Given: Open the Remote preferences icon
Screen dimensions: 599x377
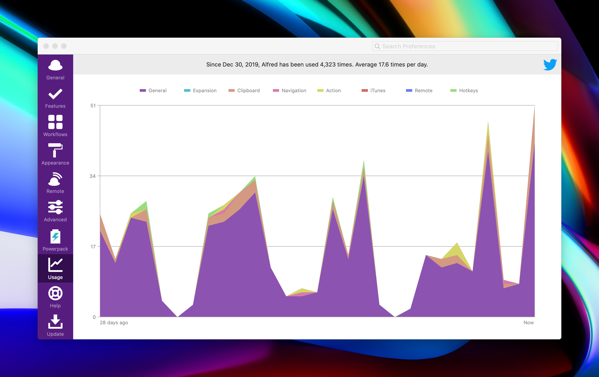Looking at the screenshot, I should point(55,179).
